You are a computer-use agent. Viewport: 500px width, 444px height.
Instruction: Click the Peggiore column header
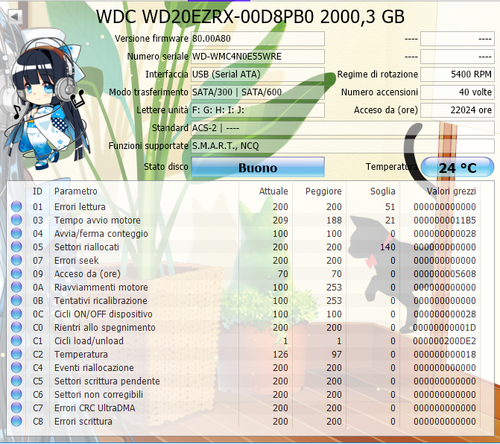pos(323,191)
